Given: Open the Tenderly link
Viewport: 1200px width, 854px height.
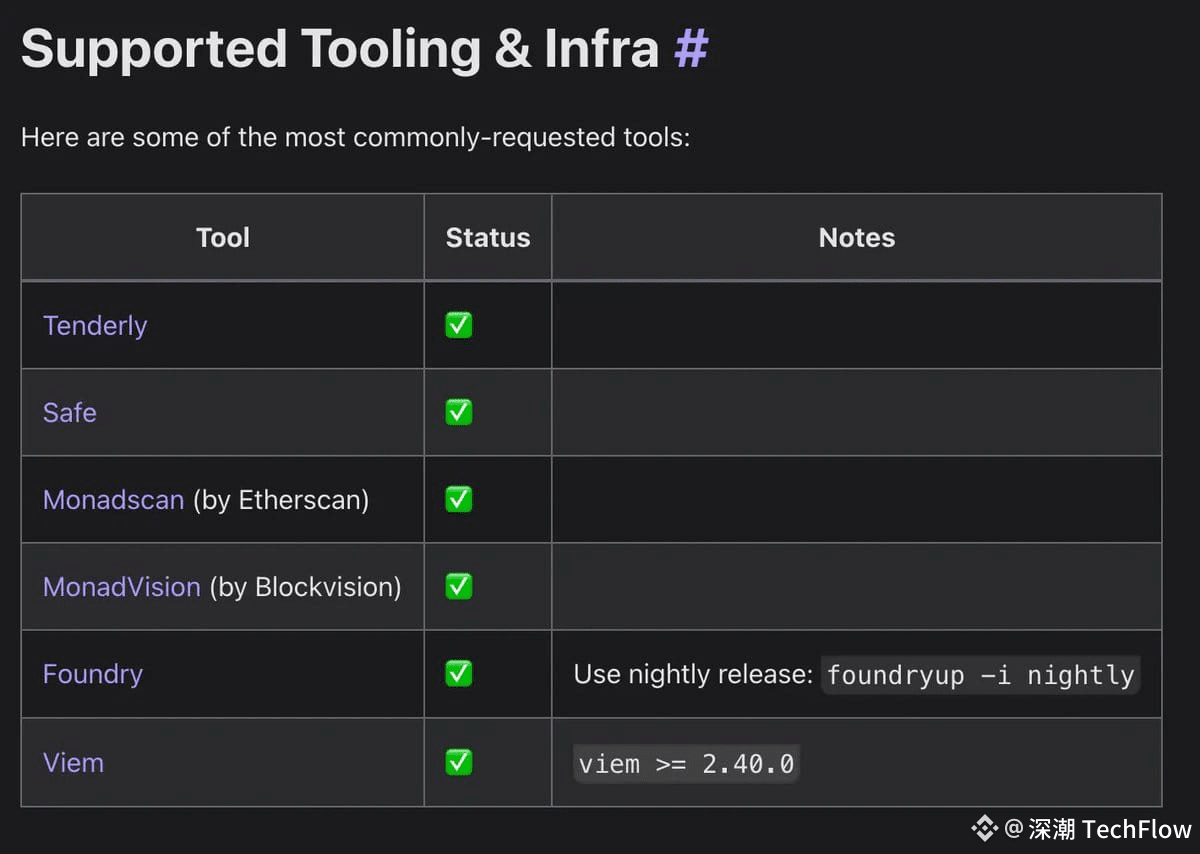Looking at the screenshot, I should pos(95,326).
